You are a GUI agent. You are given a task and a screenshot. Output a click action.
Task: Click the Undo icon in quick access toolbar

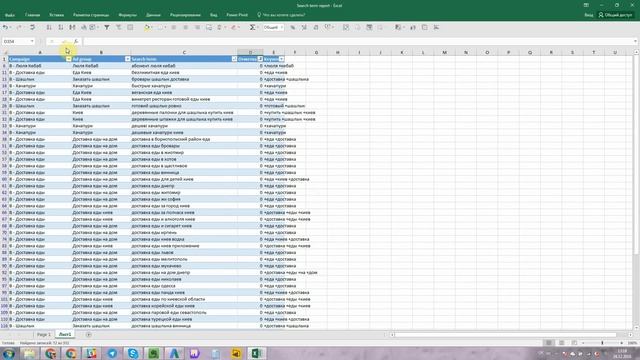tap(5, 27)
